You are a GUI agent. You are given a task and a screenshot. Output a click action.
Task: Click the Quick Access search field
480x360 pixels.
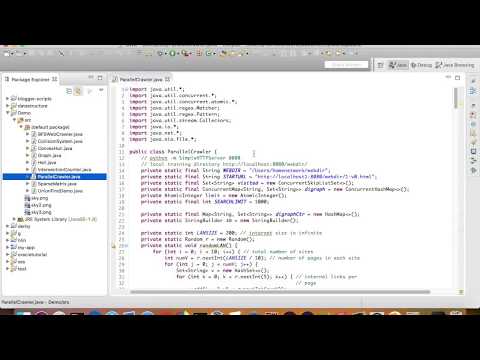[x=346, y=65]
